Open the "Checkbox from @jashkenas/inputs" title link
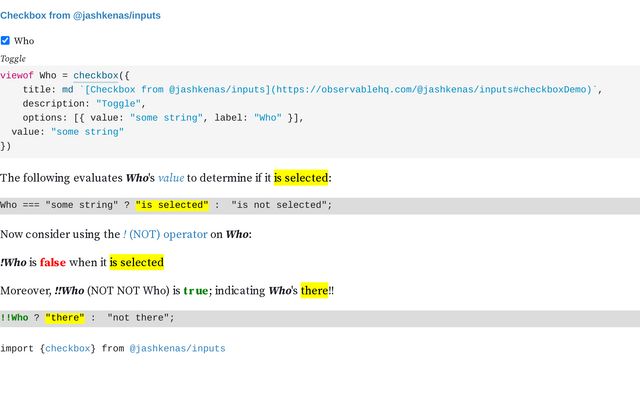This screenshot has width=640, height=400. [80, 16]
